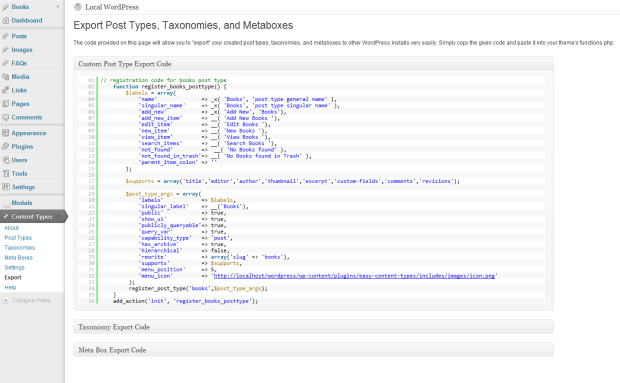Image resolution: width=620 pixels, height=383 pixels.
Task: Click the Posts pushpin icon
Action: pos(5,36)
